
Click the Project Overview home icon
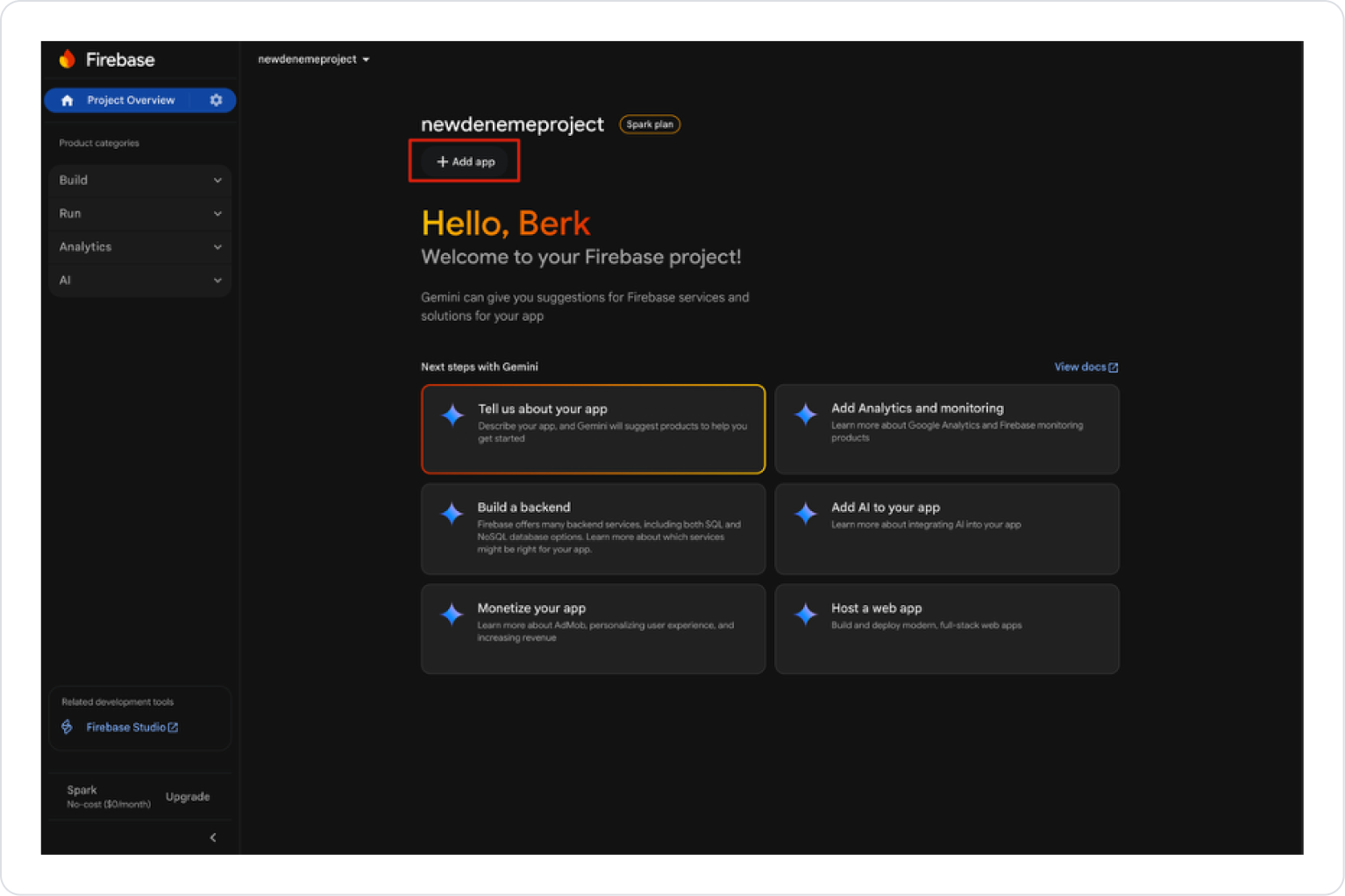[x=68, y=100]
